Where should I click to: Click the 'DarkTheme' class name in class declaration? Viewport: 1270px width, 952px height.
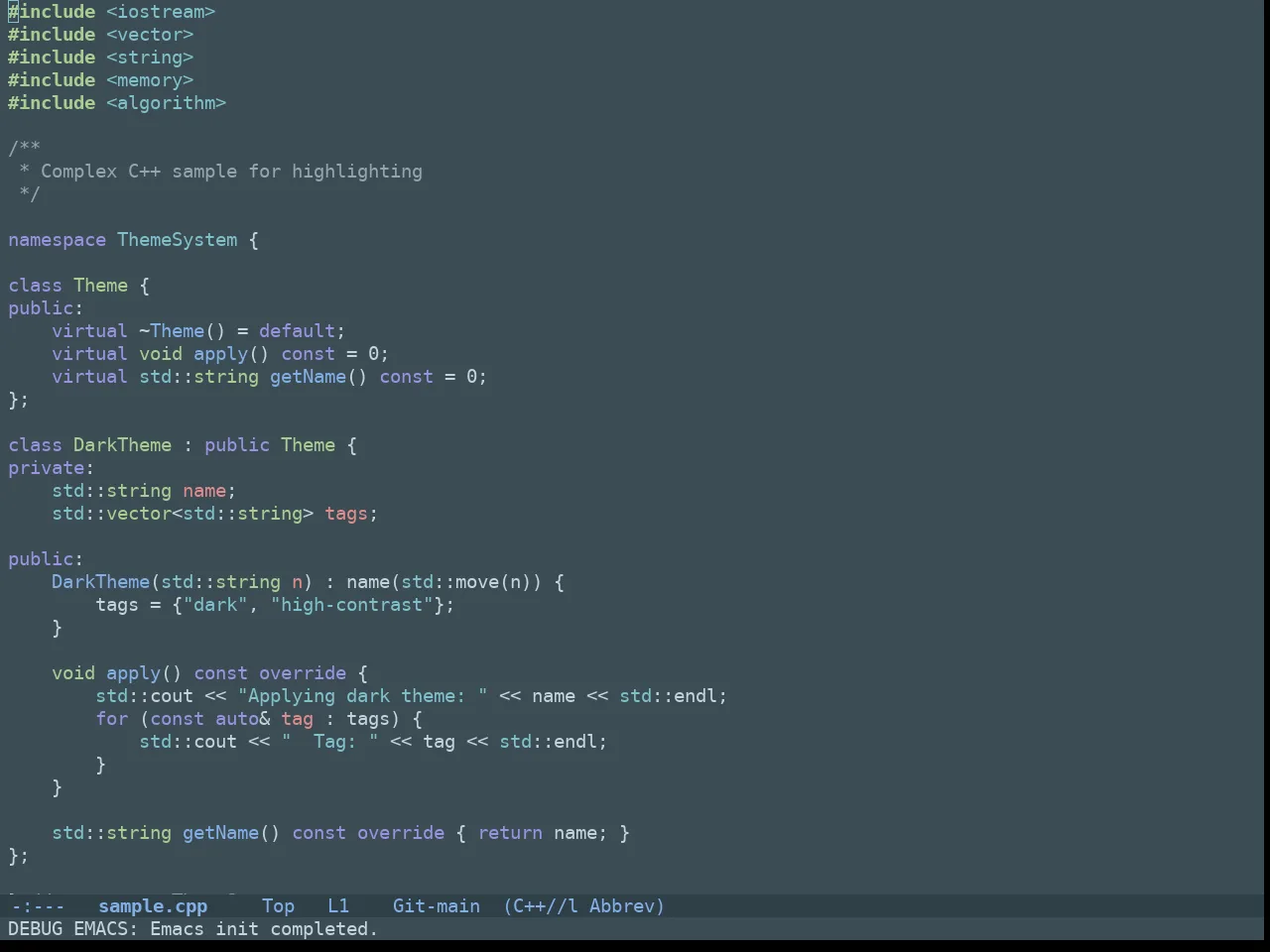pos(122,445)
